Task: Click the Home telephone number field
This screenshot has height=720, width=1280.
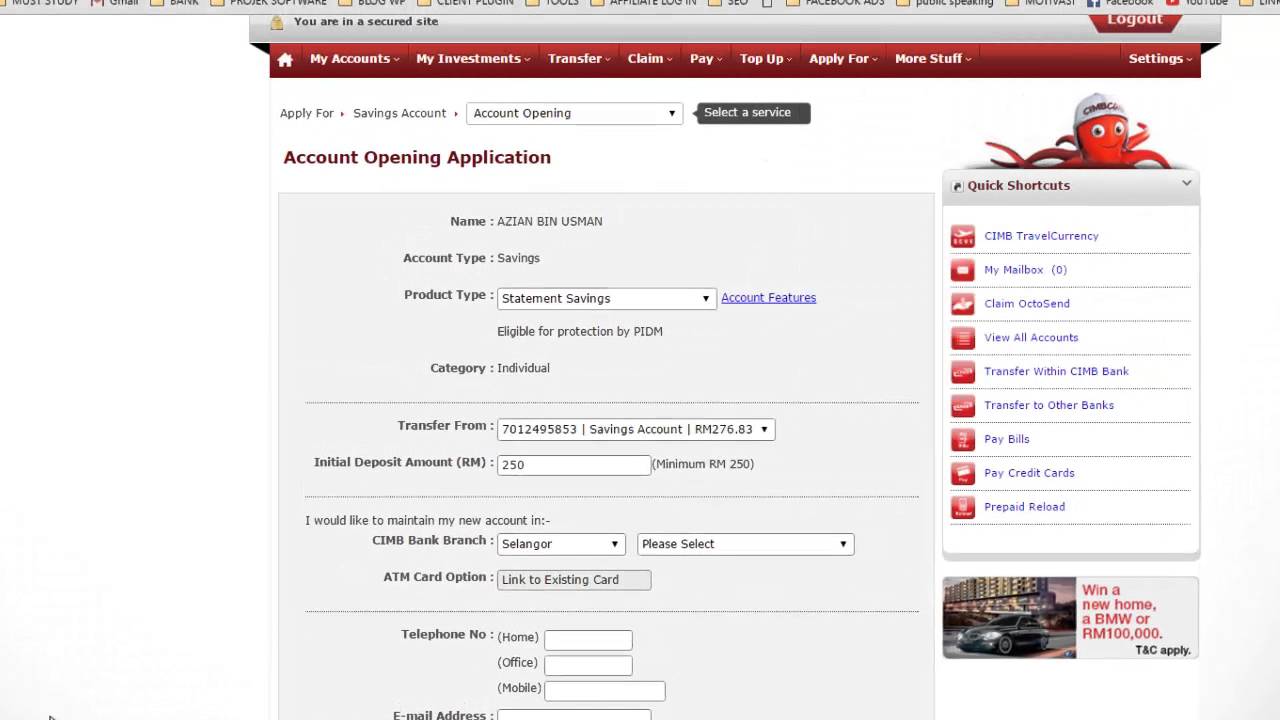Action: [x=588, y=640]
